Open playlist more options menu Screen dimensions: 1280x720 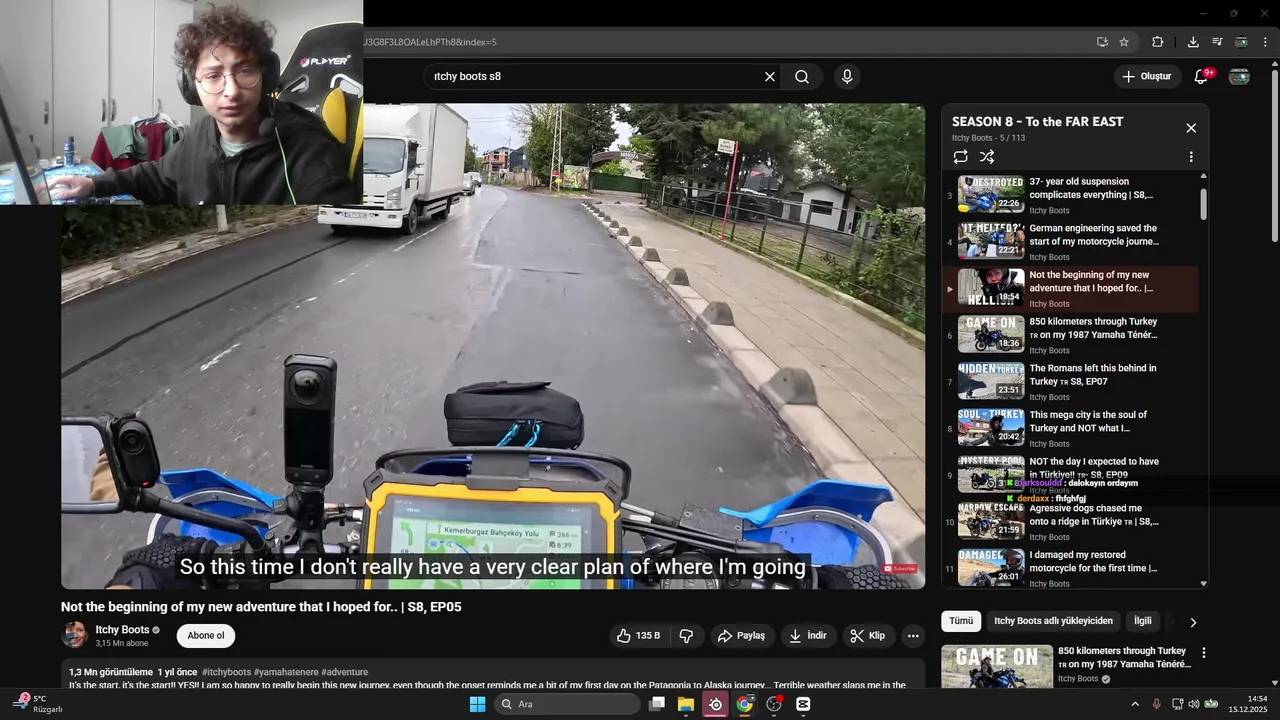click(x=1191, y=157)
